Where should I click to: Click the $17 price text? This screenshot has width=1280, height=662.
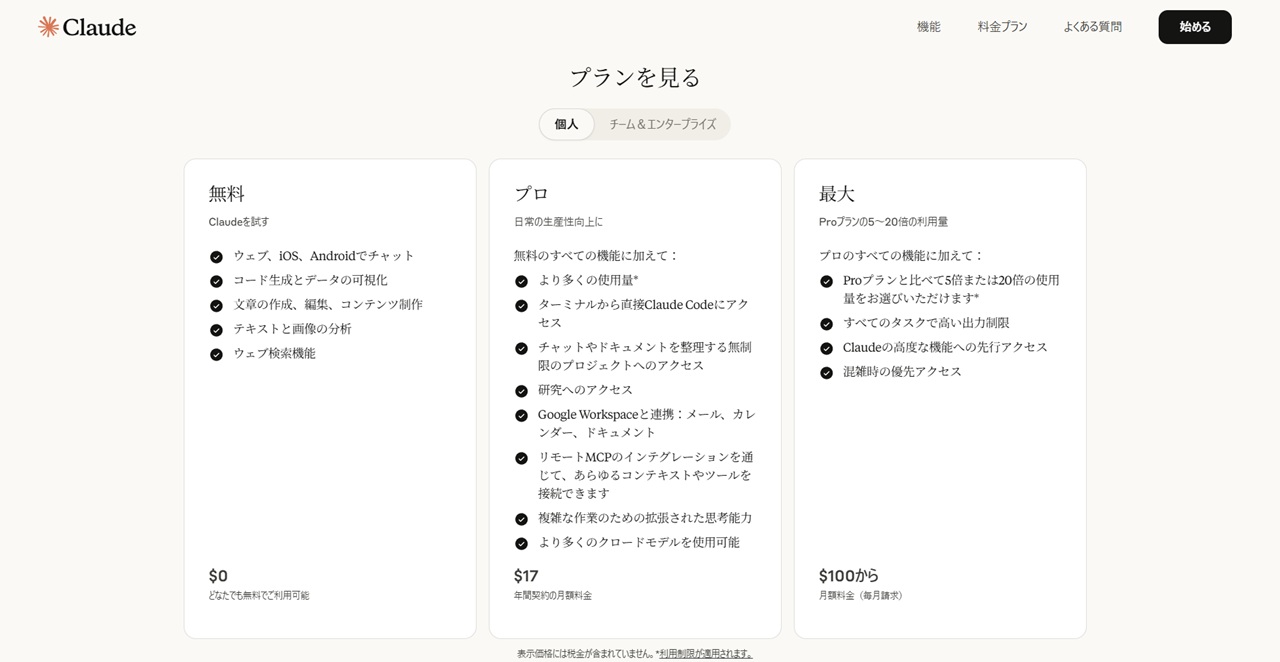click(x=526, y=576)
